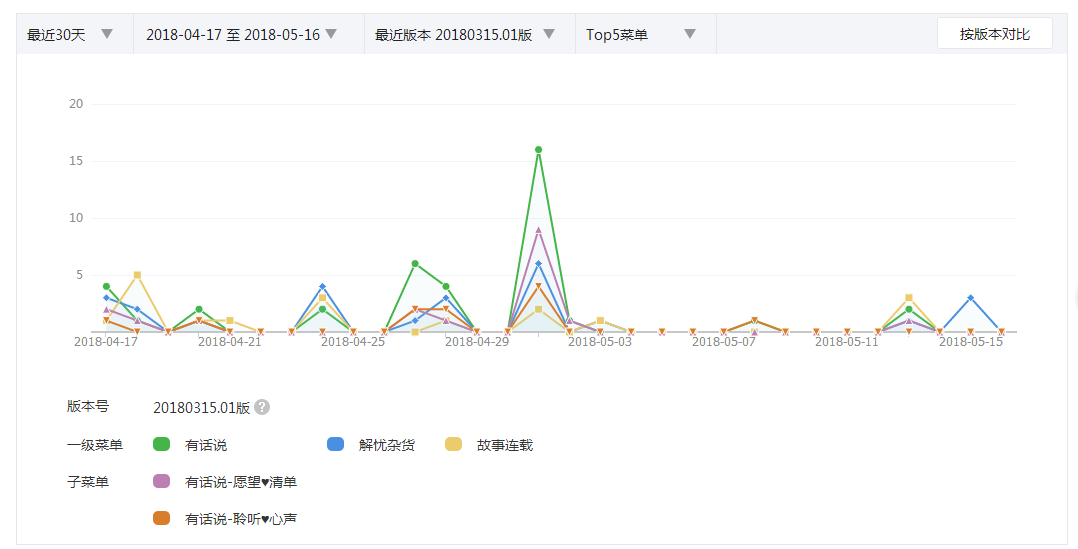Open the 2018-04-17 至 2018-05-16 date picker
Viewport: 1078px width, 549px height.
(241, 34)
